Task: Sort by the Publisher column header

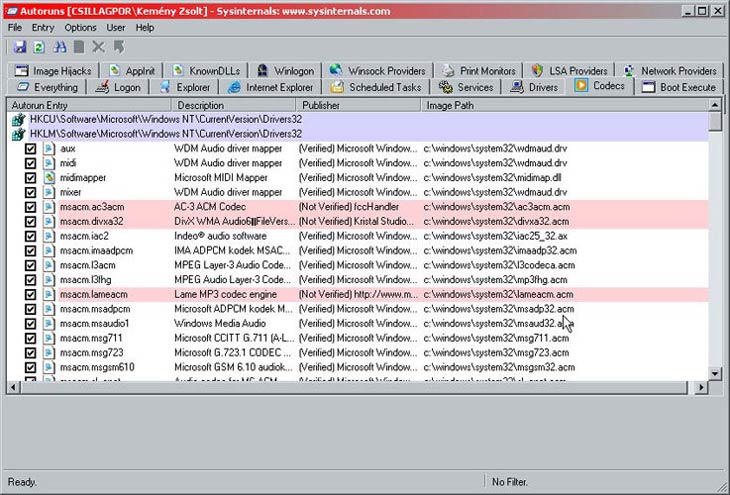Action: (358, 105)
